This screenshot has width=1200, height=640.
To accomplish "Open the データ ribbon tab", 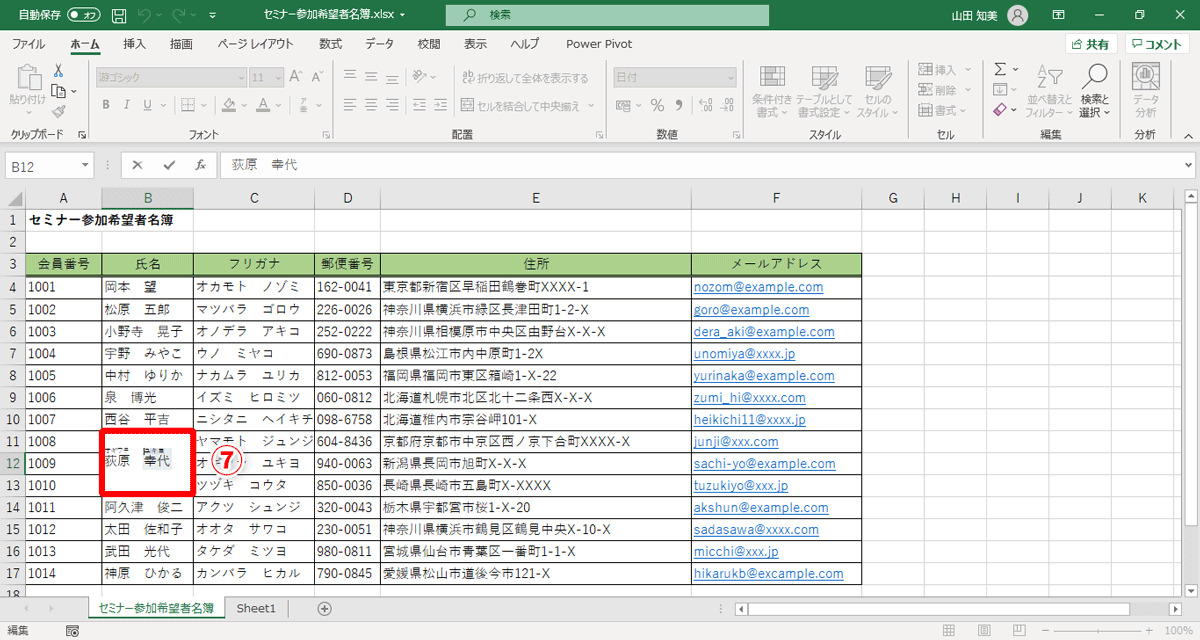I will click(x=379, y=44).
